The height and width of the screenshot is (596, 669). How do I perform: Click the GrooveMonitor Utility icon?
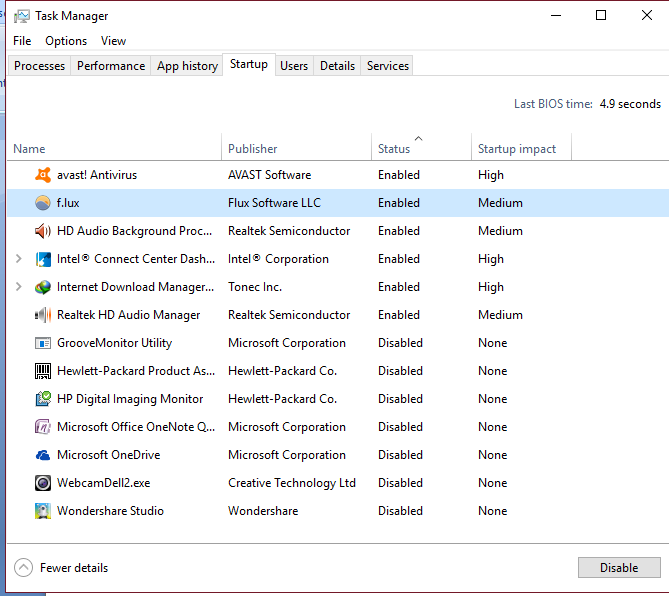pyautogui.click(x=43, y=343)
